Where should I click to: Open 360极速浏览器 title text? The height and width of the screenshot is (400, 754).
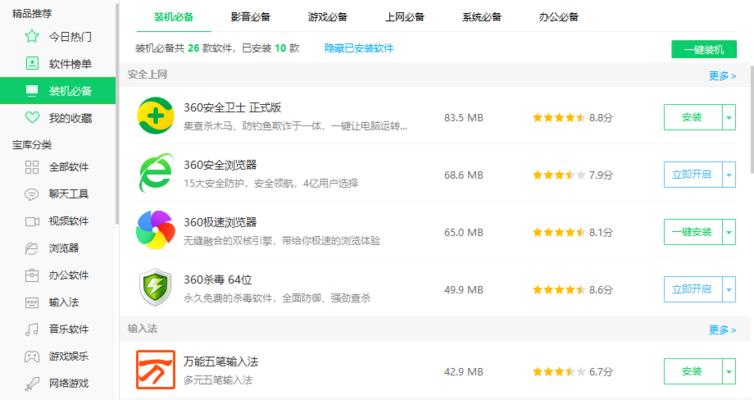click(220, 222)
